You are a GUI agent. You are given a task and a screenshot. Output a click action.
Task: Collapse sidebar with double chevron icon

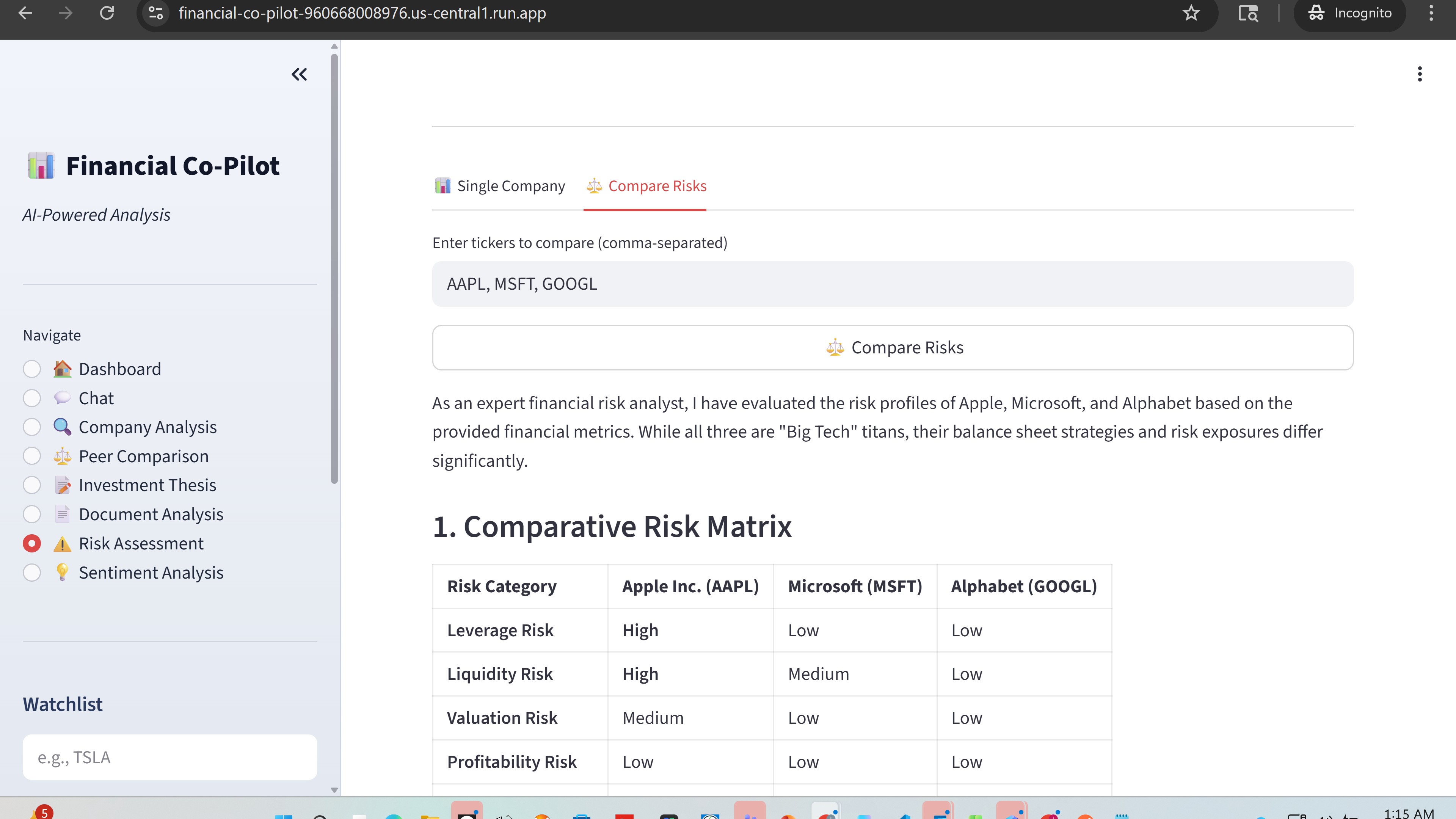coord(299,74)
